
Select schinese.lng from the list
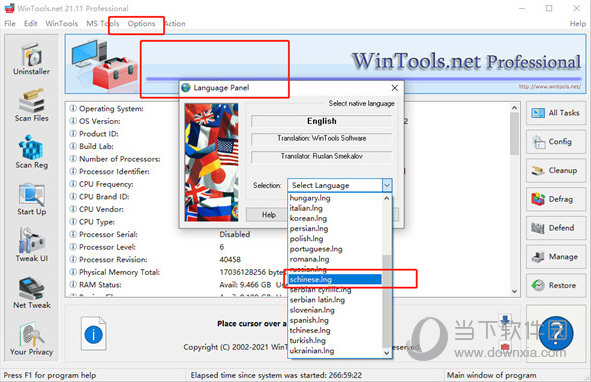[335, 279]
